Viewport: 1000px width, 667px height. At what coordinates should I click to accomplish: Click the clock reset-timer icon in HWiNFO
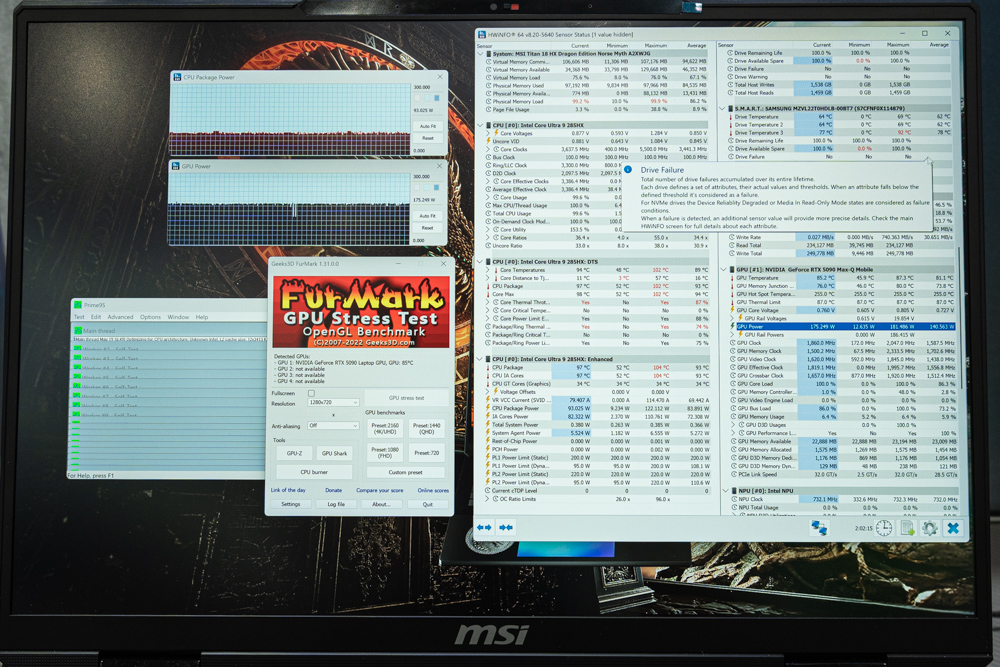pos(884,528)
